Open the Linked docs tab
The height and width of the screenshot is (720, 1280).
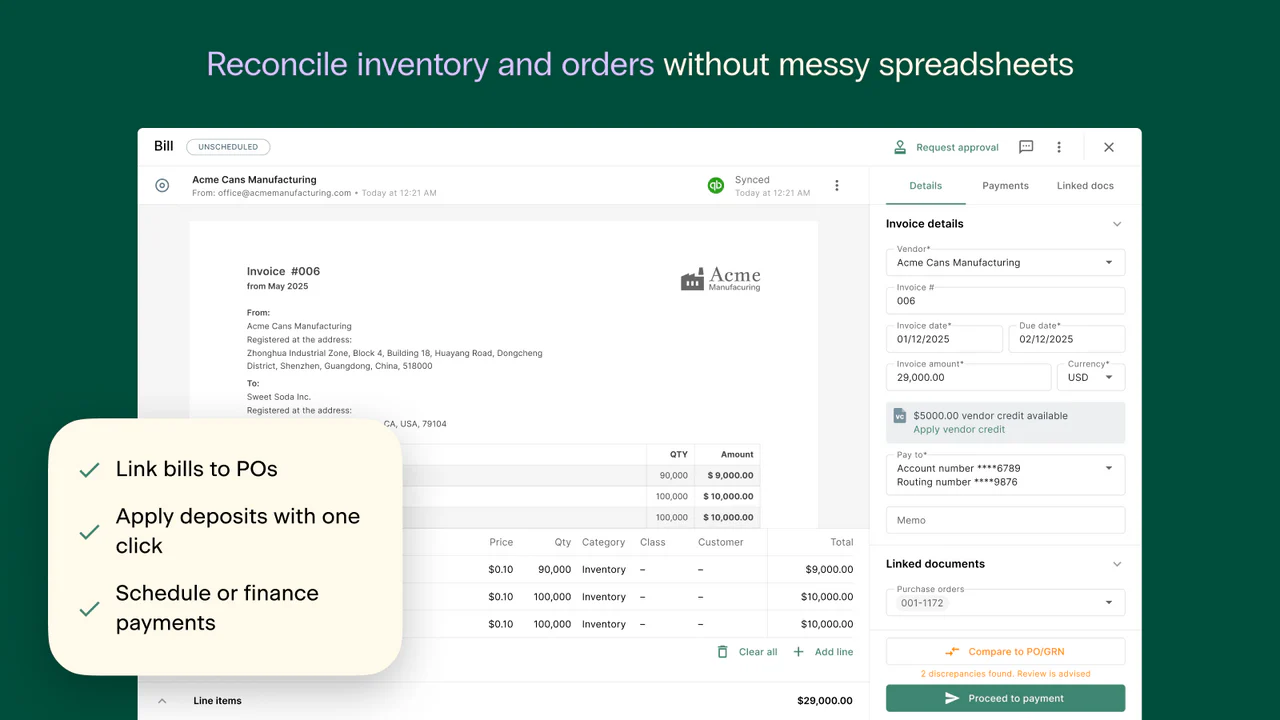point(1085,185)
